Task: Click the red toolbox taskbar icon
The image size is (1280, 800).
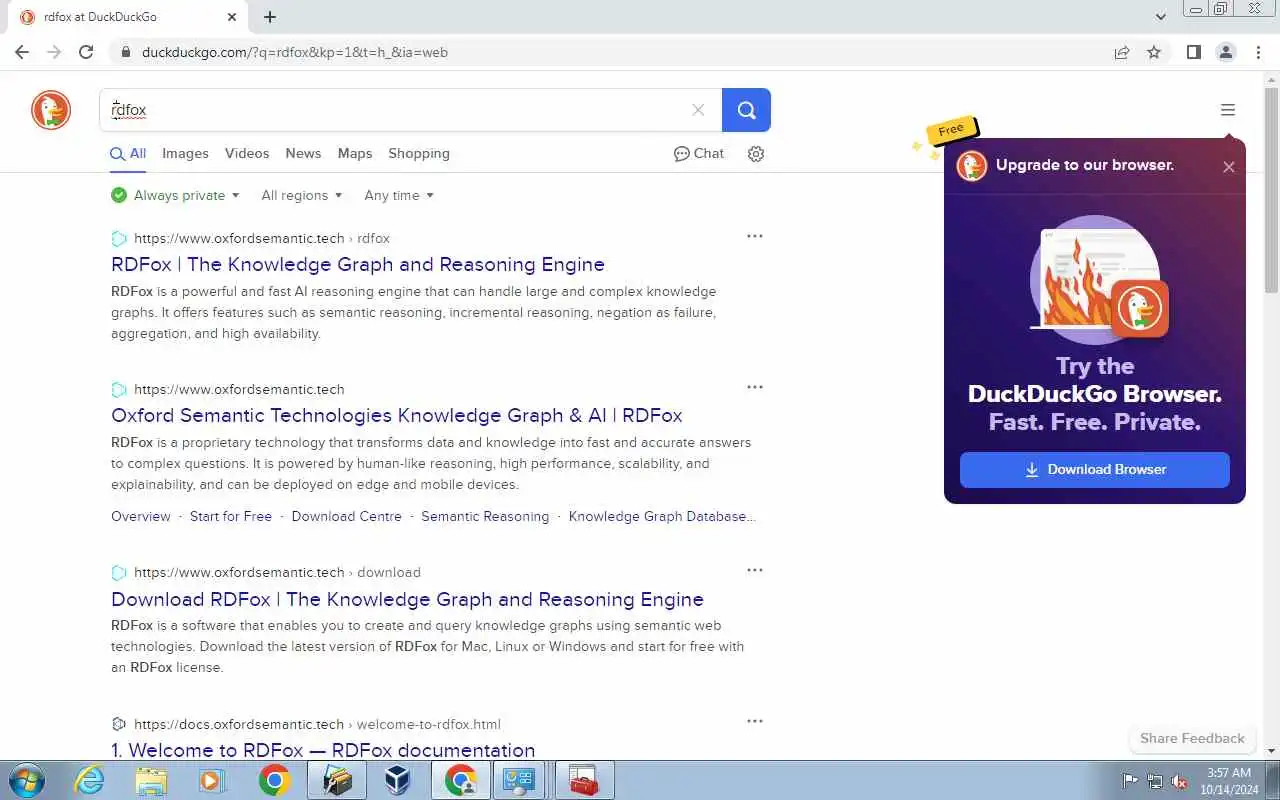Action: click(x=584, y=780)
